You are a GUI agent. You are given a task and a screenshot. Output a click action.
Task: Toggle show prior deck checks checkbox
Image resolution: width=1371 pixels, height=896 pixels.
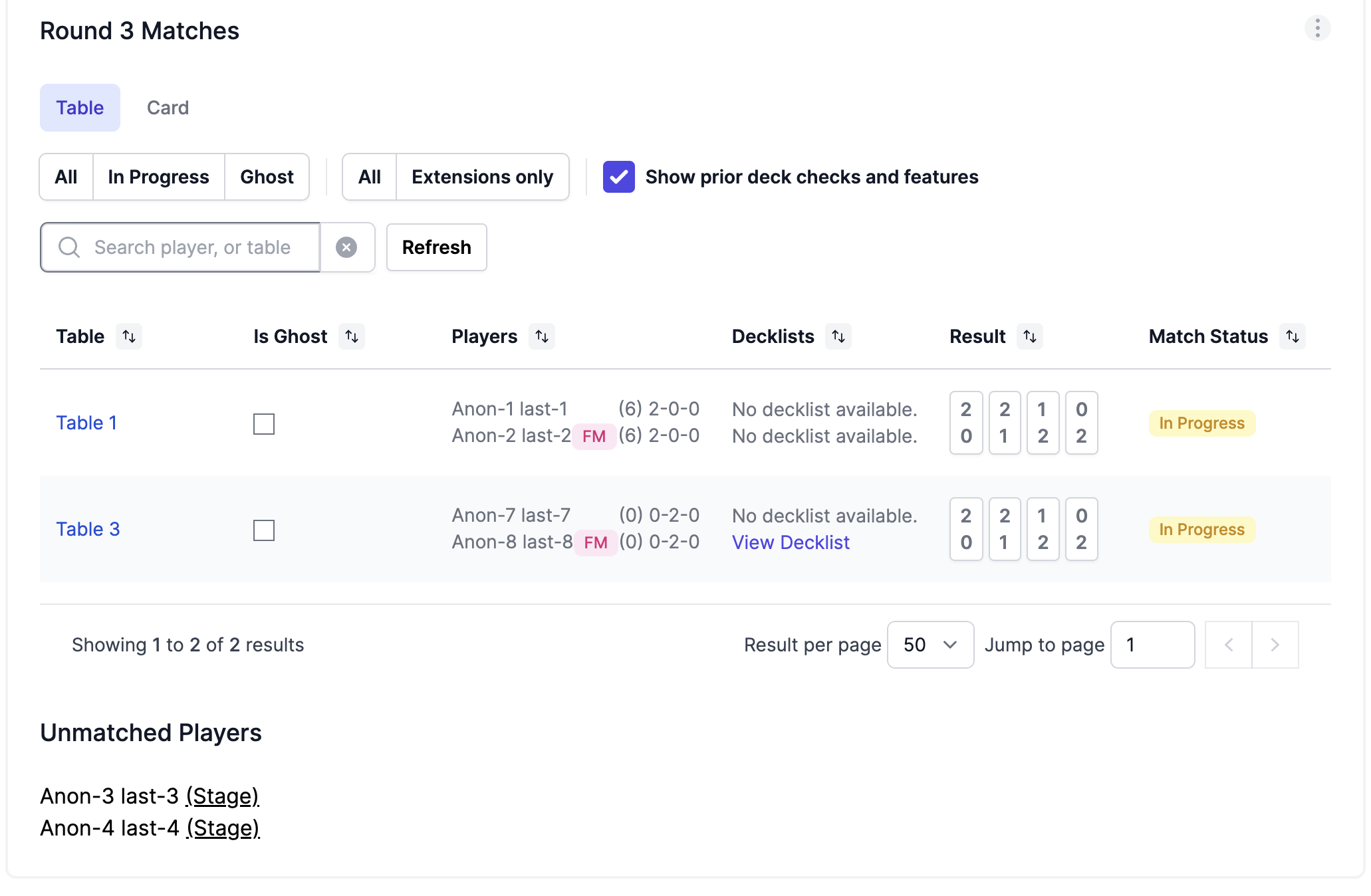pyautogui.click(x=618, y=177)
